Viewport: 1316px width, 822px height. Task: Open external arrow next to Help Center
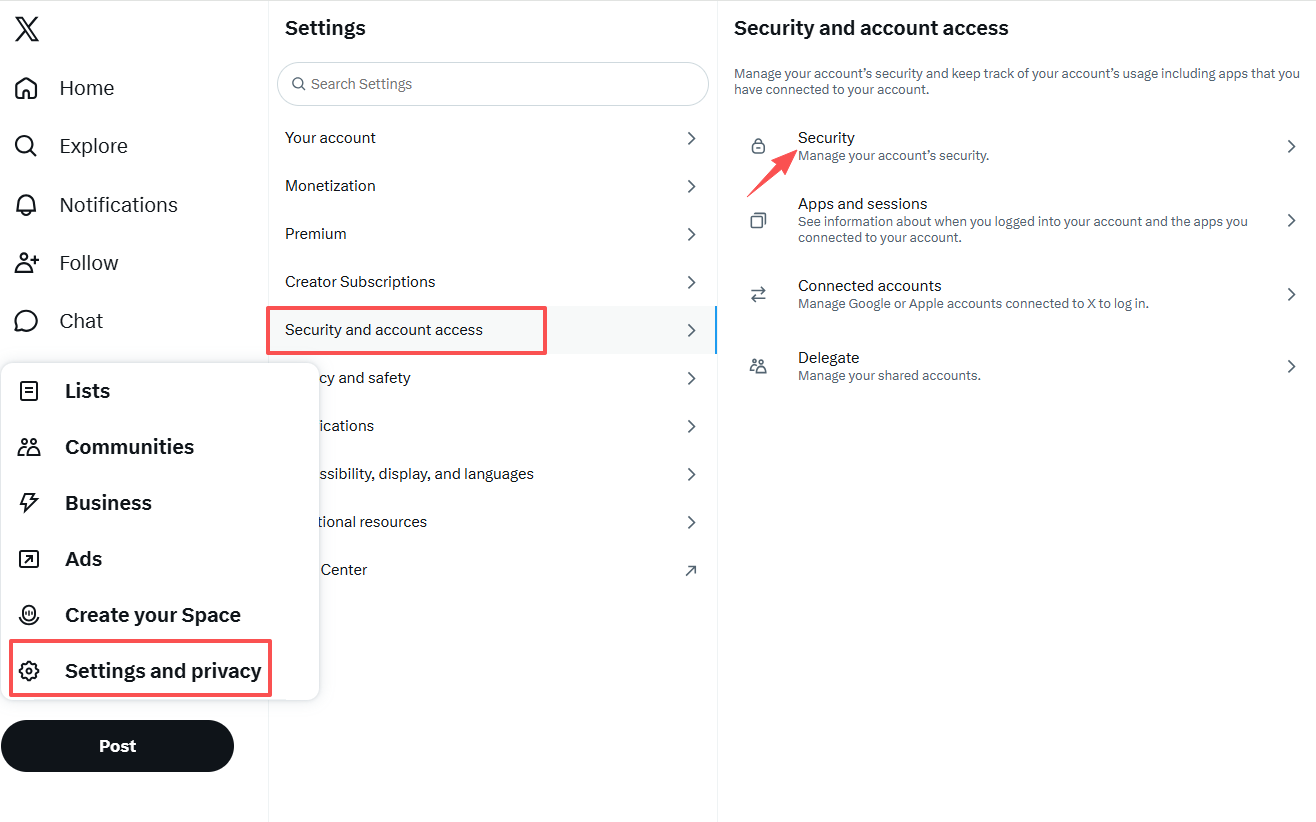tap(691, 570)
